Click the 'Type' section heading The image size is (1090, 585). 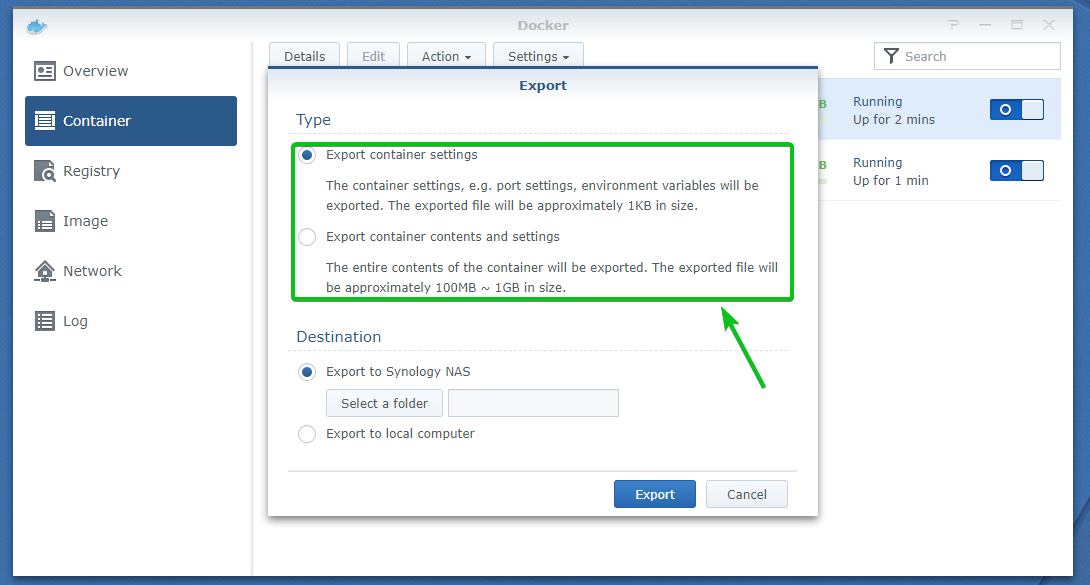[314, 120]
